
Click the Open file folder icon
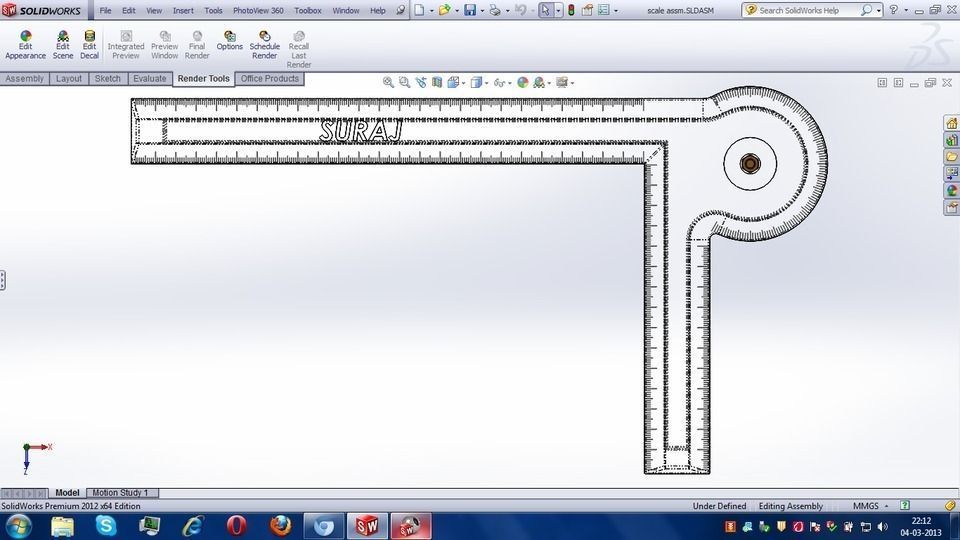click(x=444, y=10)
